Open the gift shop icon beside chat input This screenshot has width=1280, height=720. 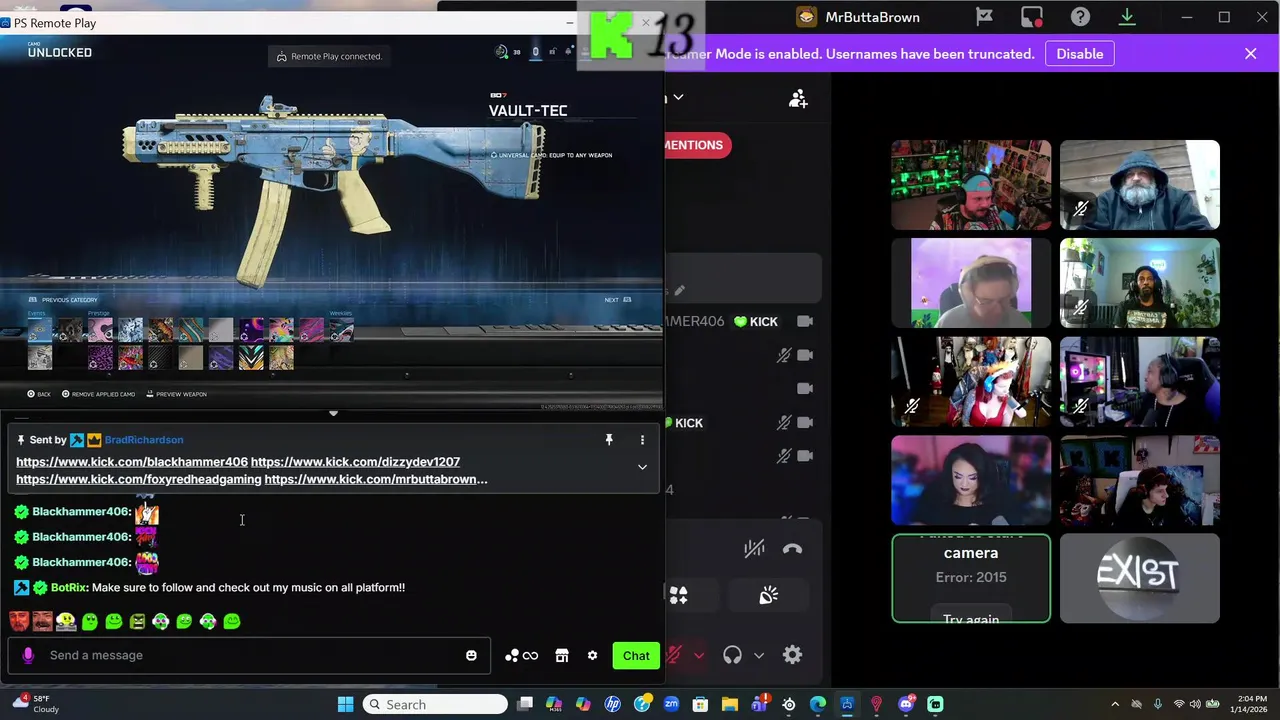(562, 655)
